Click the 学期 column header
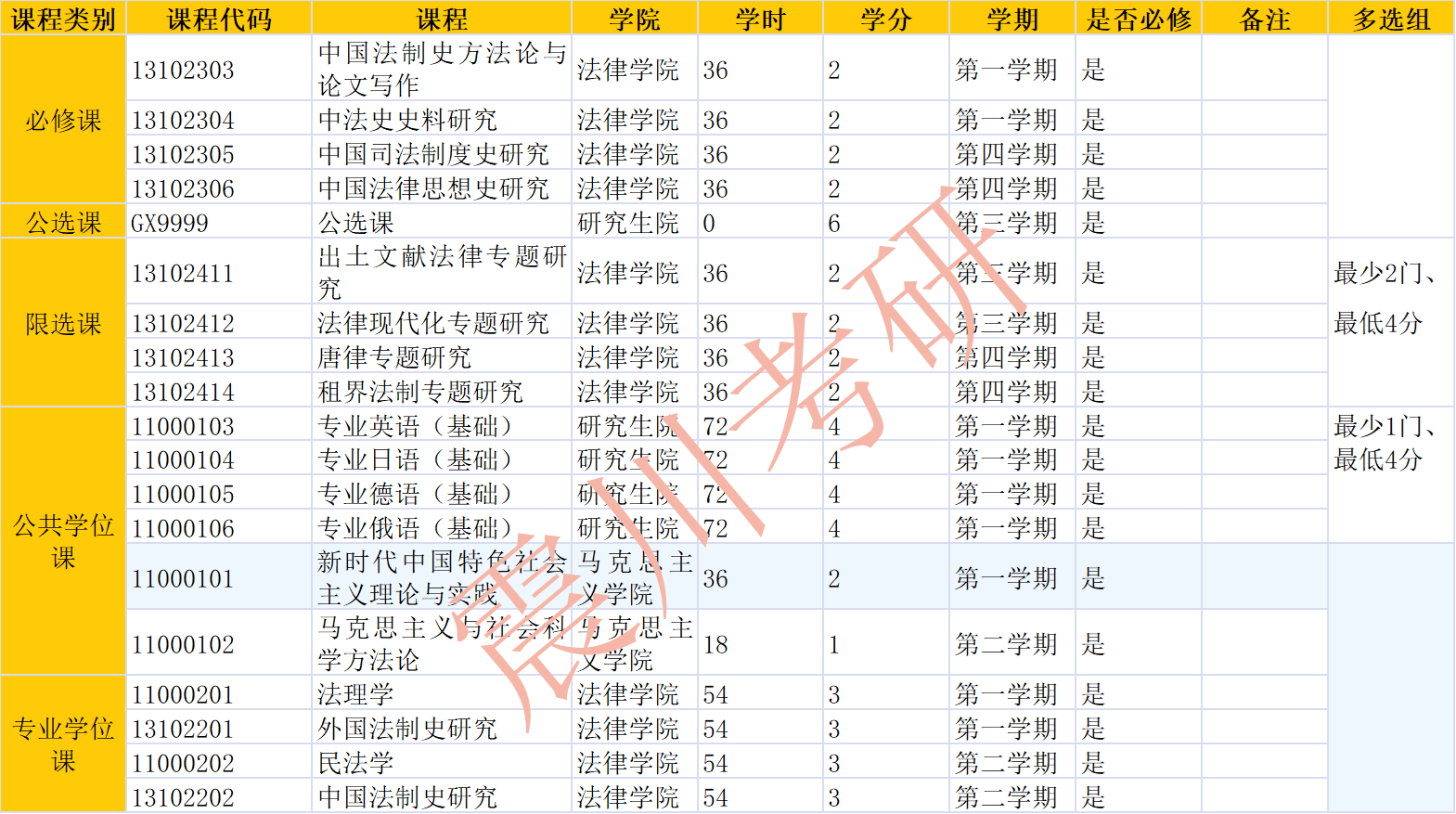The width and height of the screenshot is (1456, 814). (x=1012, y=19)
